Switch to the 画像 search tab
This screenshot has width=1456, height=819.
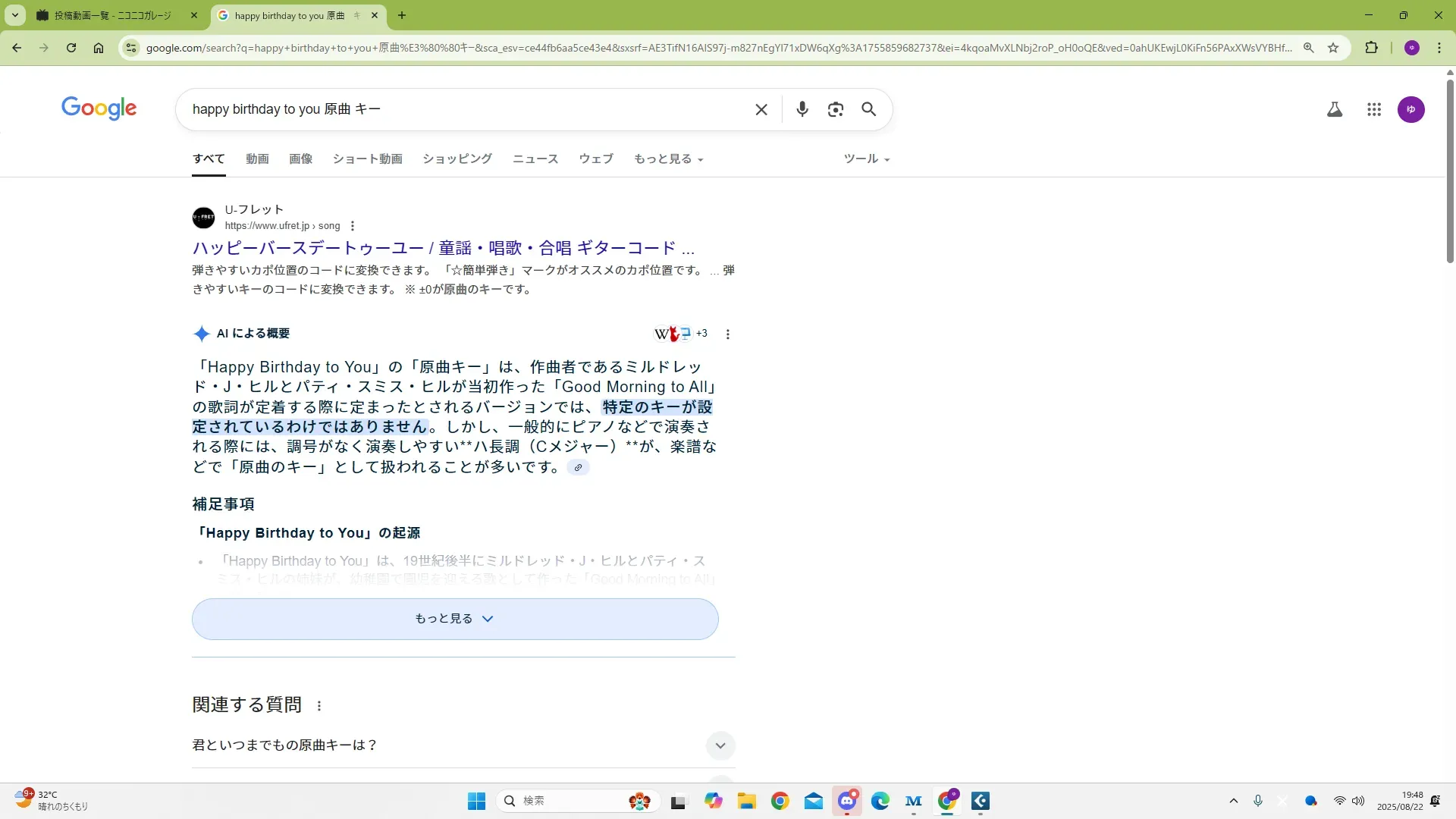(x=300, y=158)
